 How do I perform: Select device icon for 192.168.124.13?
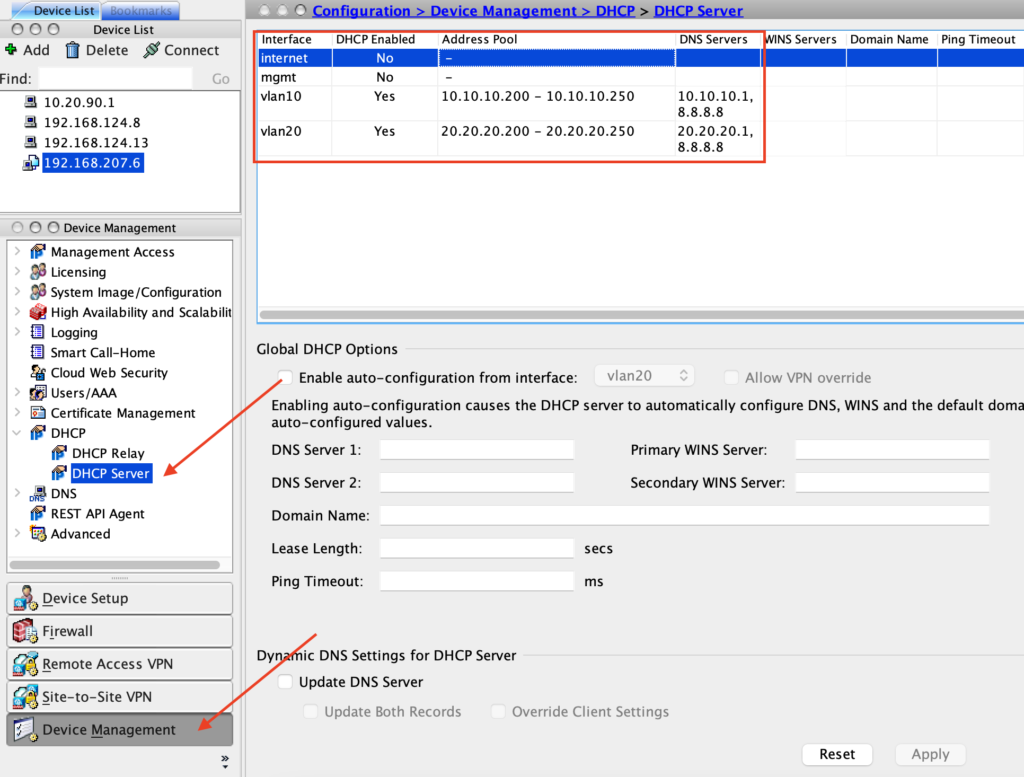click(x=30, y=142)
